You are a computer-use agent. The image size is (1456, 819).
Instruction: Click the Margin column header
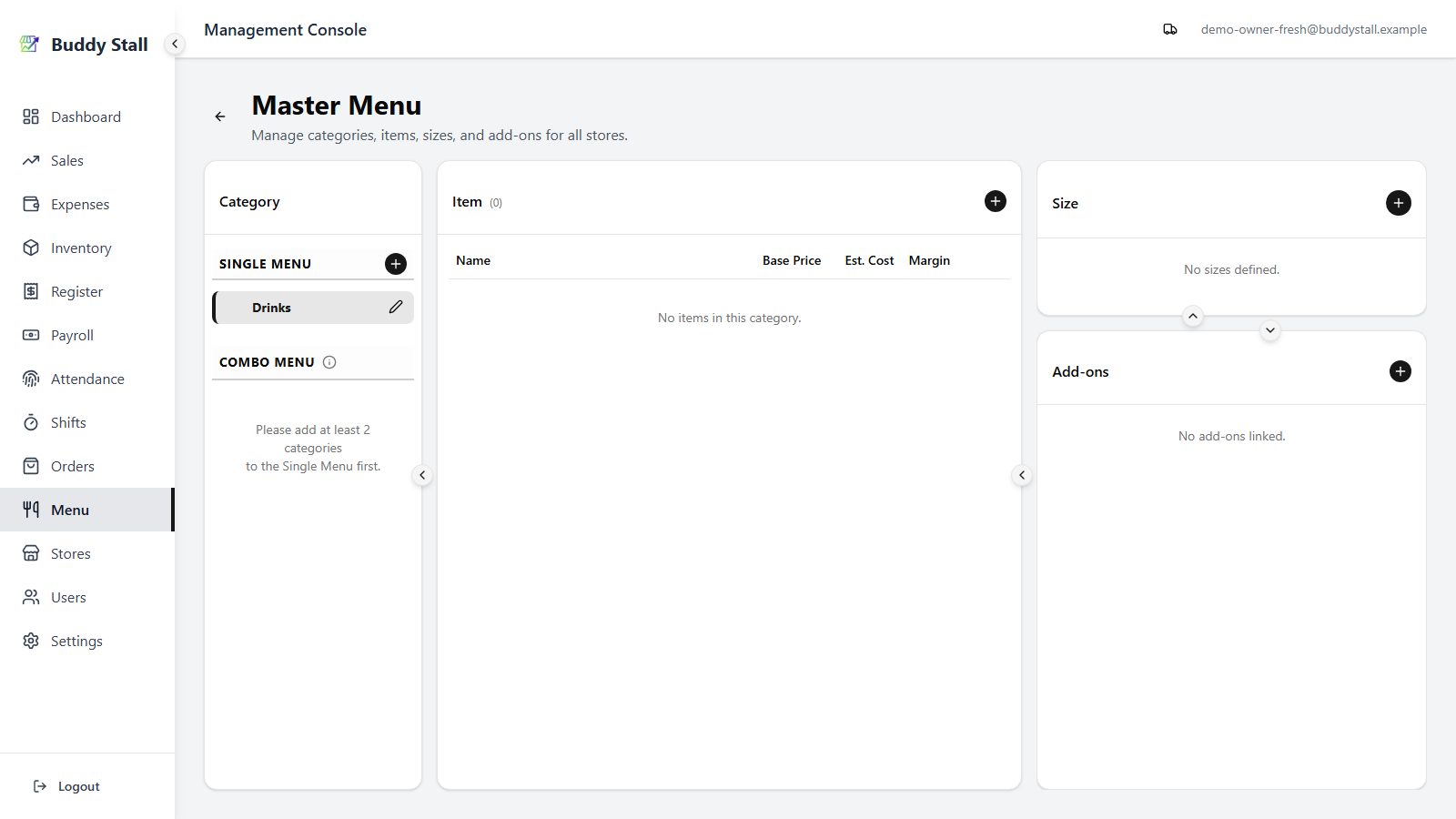point(929,260)
